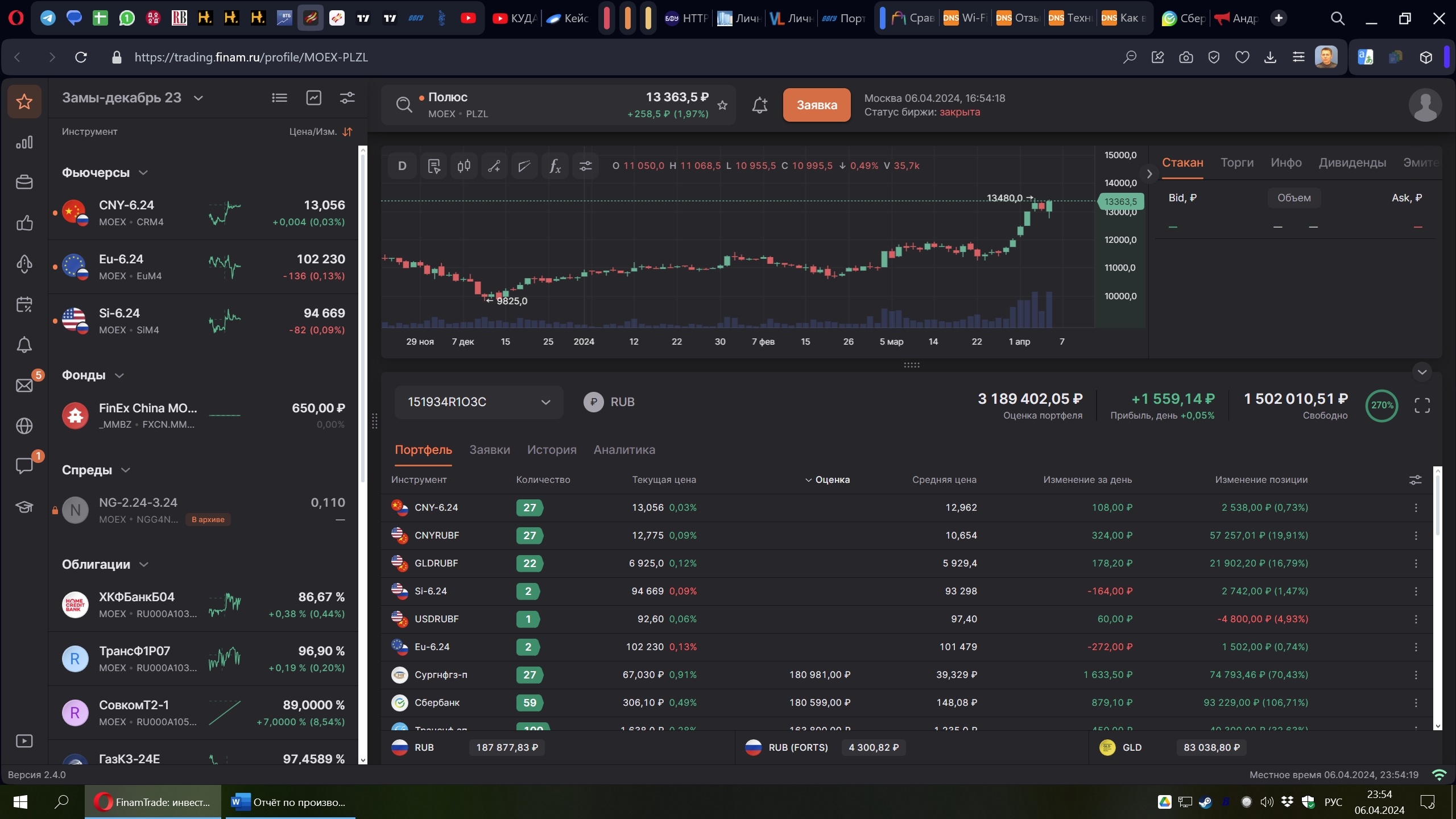Toggle price/change sort order arrows
The image size is (1456, 819).
click(348, 132)
